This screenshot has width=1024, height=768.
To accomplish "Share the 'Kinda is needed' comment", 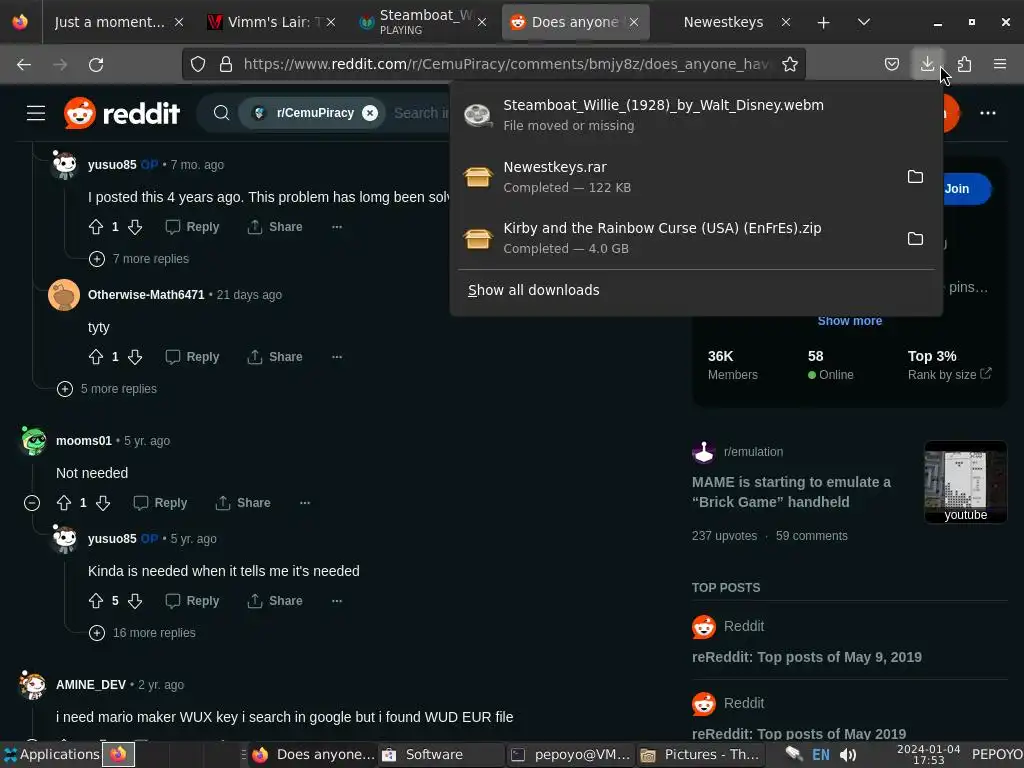I will point(275,601).
